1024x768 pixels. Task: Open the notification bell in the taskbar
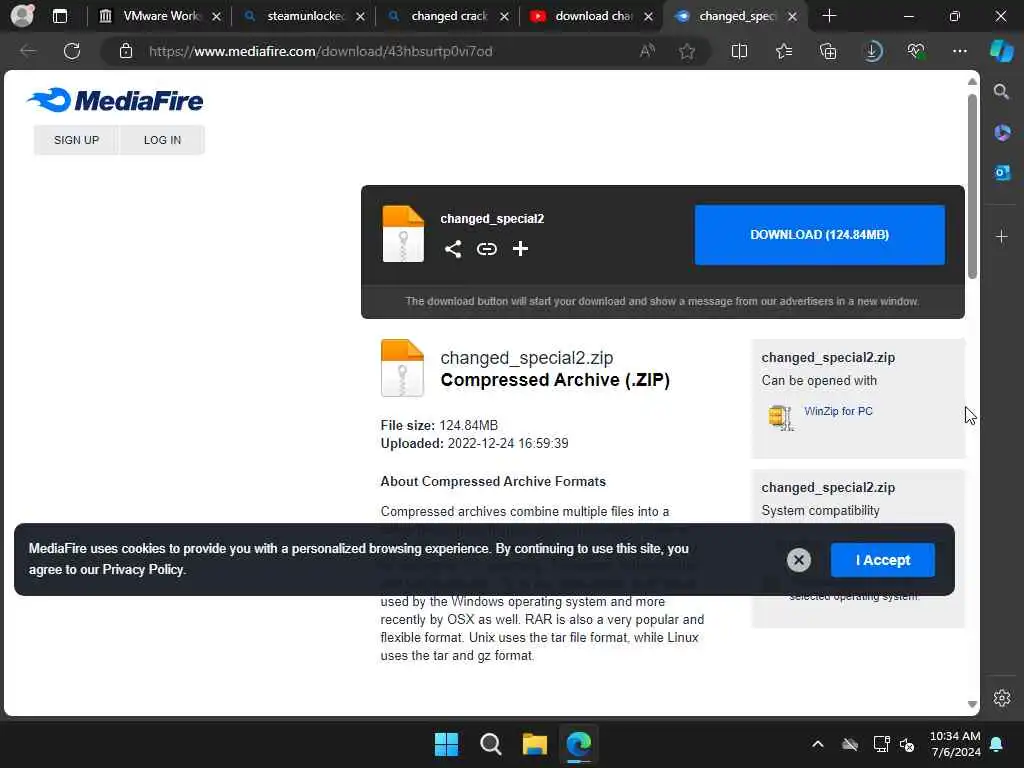pos(997,744)
